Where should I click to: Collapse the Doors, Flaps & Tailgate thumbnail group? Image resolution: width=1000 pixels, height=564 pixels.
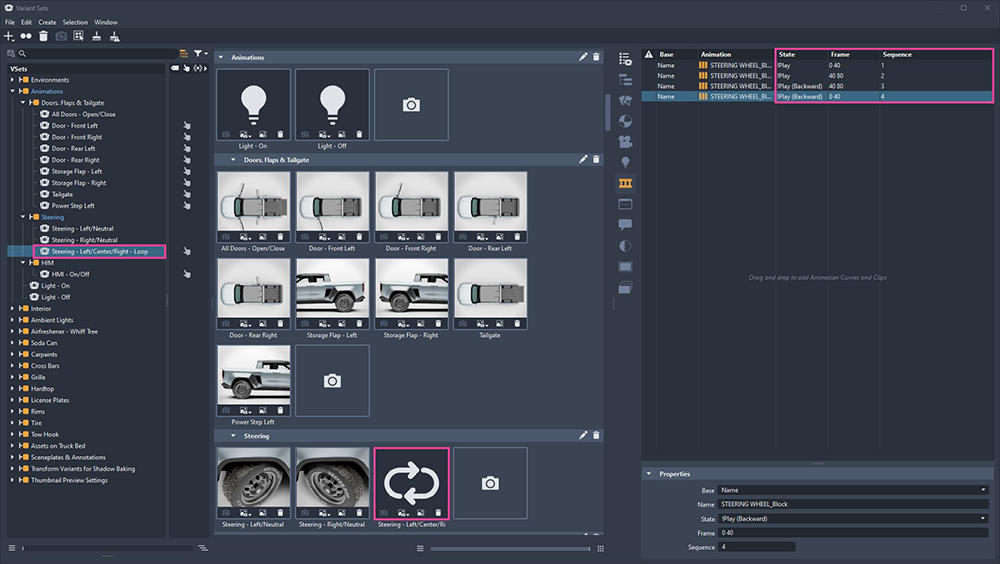pos(233,160)
